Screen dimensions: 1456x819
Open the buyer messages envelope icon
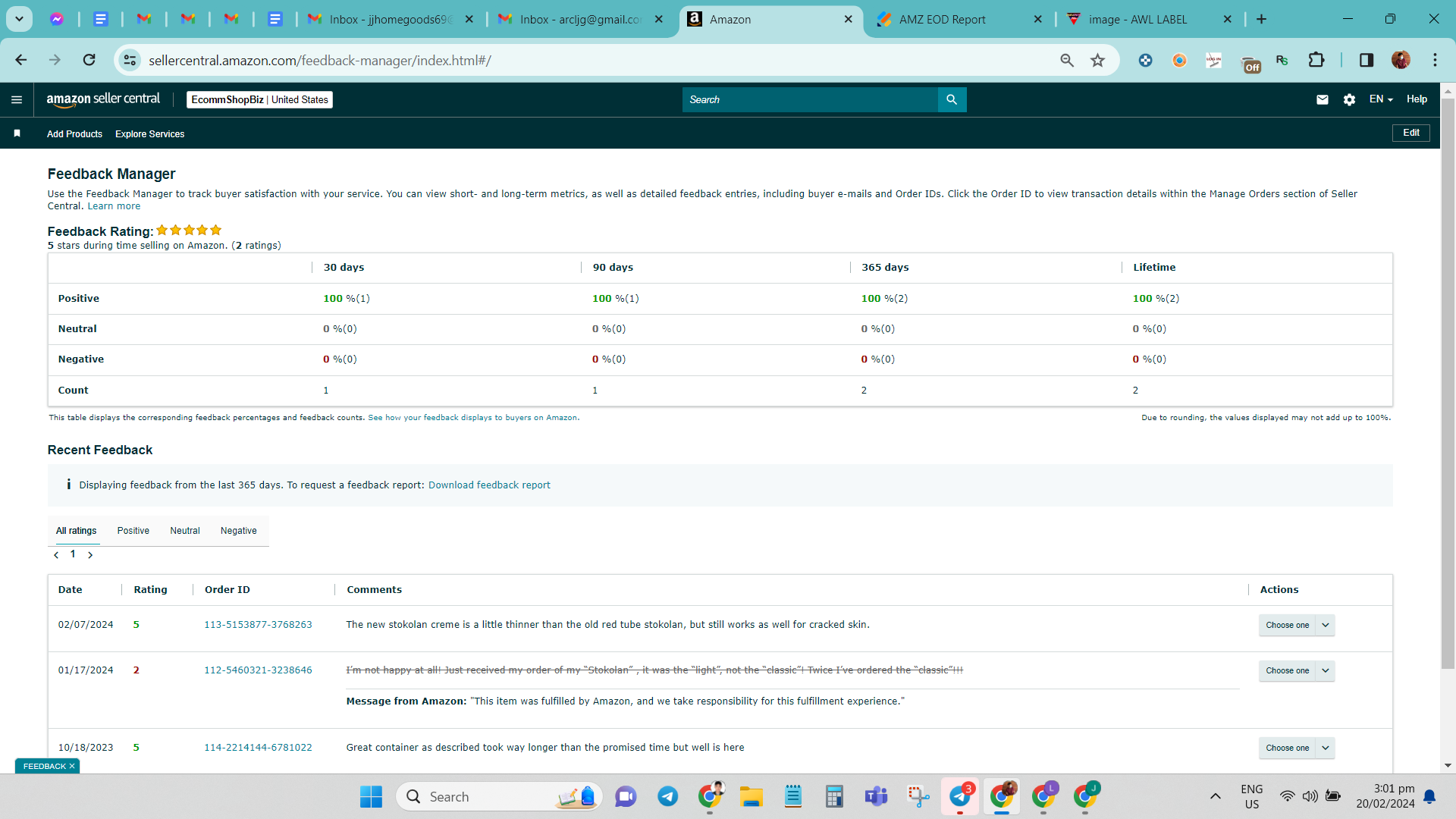coord(1323,99)
